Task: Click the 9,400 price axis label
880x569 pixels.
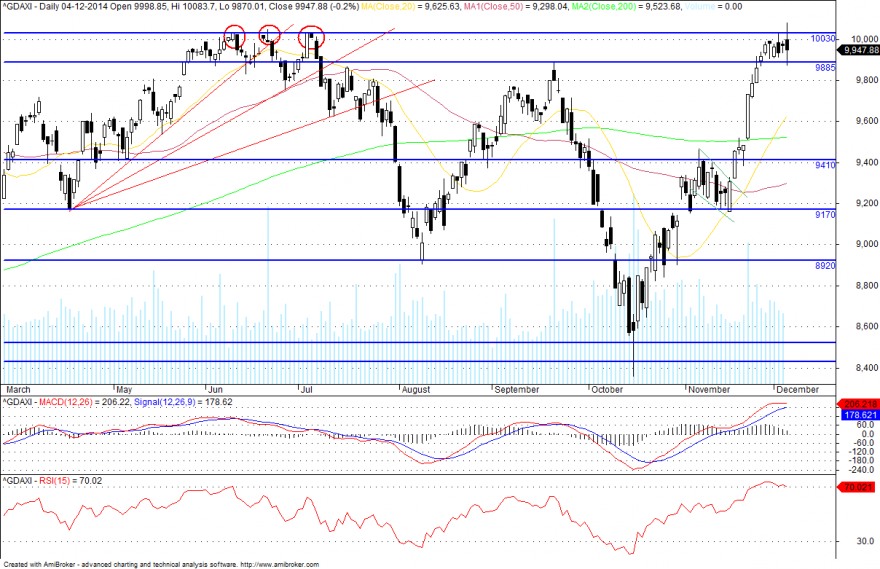Action: click(x=867, y=162)
